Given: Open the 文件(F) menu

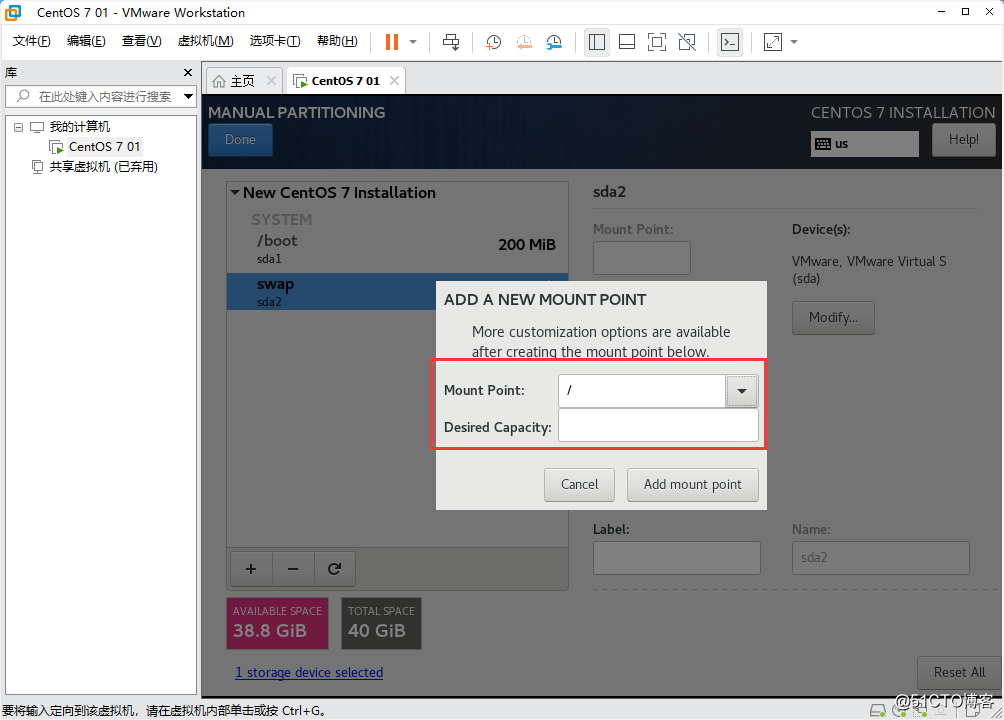Looking at the screenshot, I should click(31, 41).
